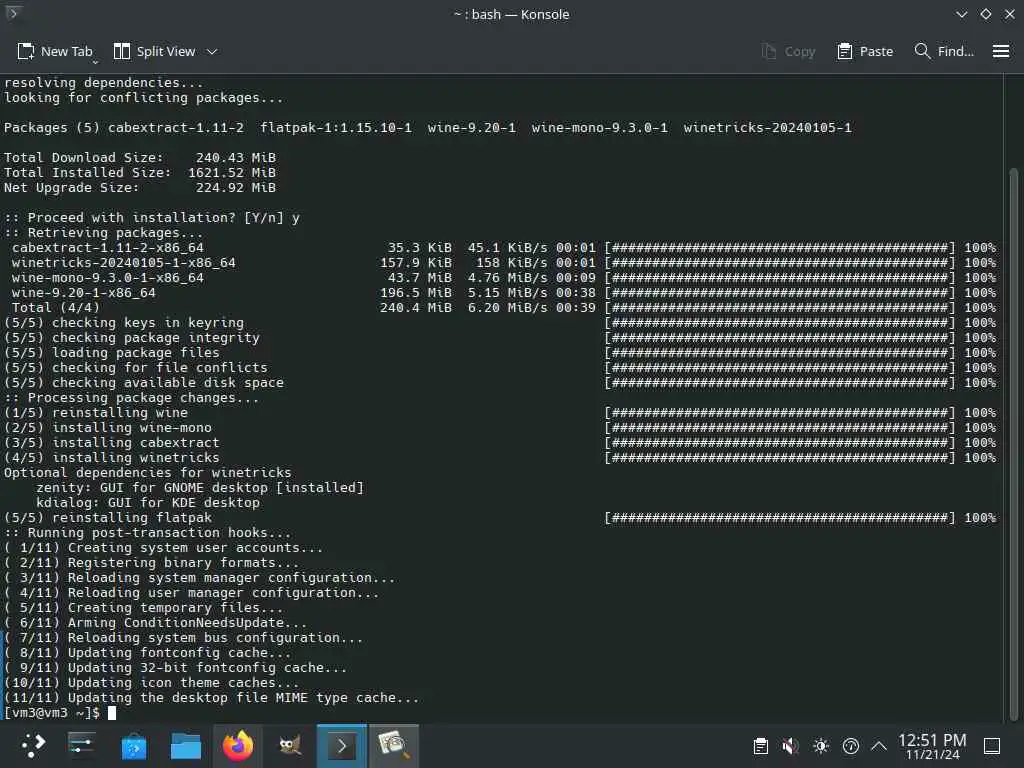This screenshot has width=1024, height=768.
Task: Expand the Split View chevron menu
Action: (212, 52)
